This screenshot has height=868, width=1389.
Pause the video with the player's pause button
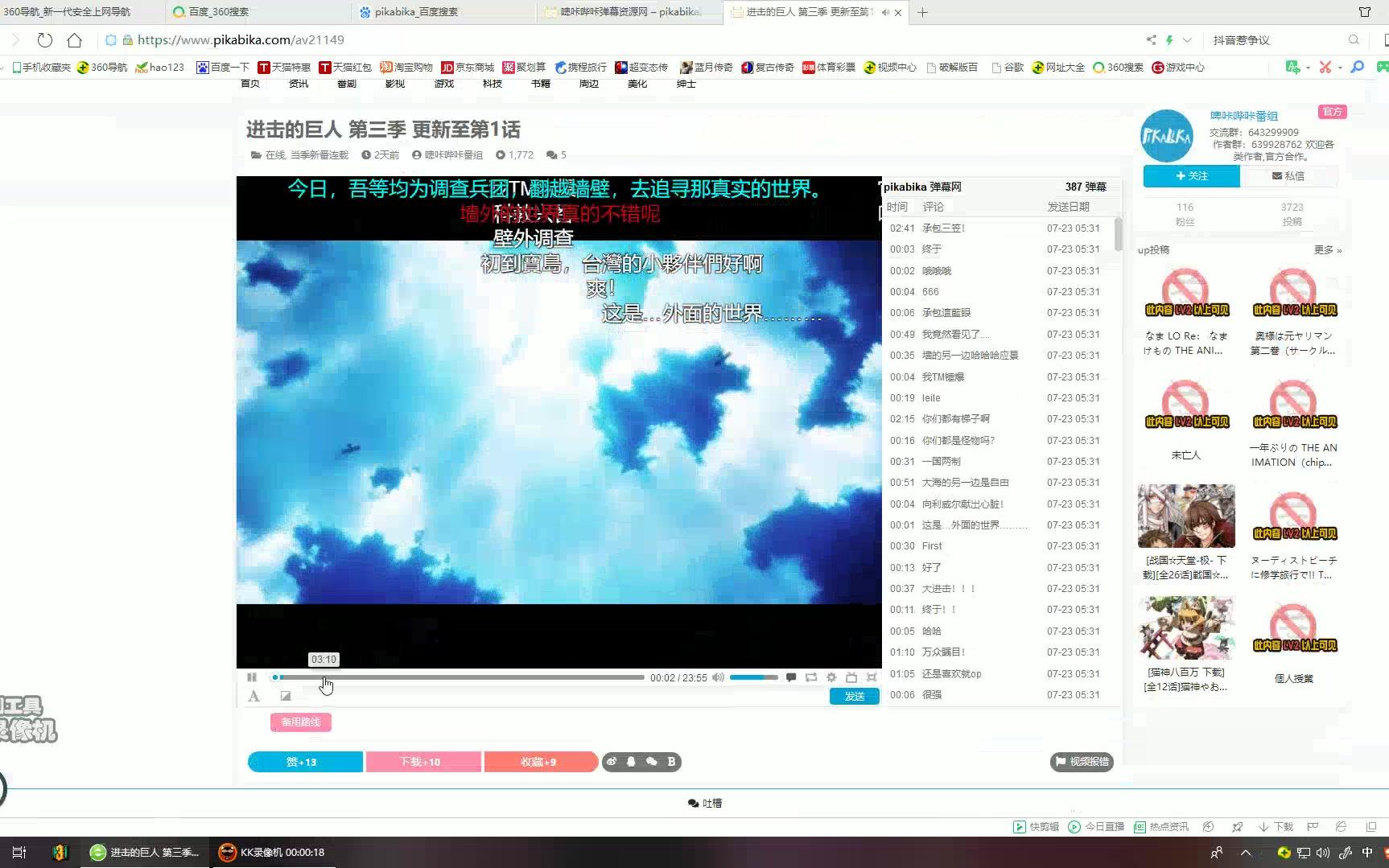pos(252,677)
